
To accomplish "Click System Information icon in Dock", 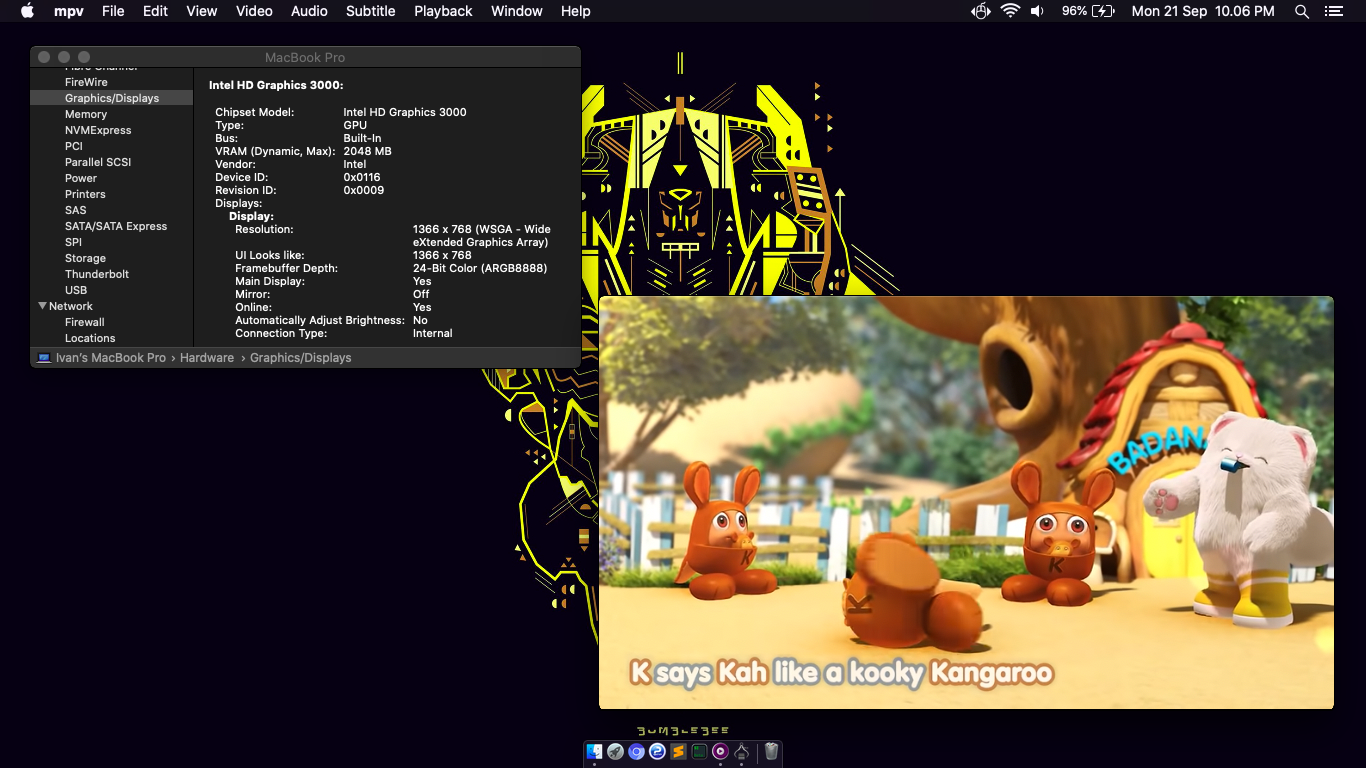I will pyautogui.click(x=741, y=751).
